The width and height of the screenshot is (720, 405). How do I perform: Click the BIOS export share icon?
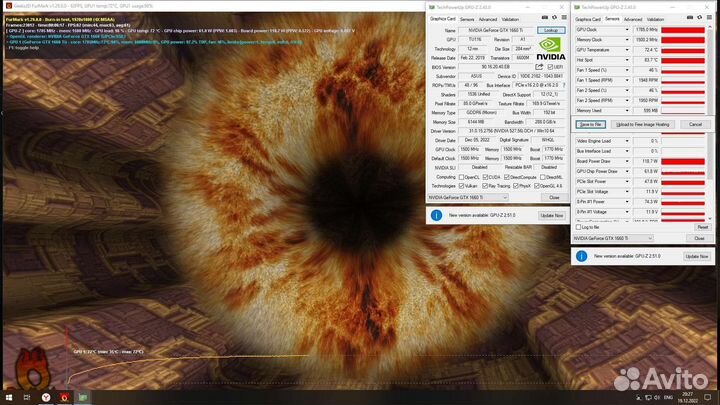tap(539, 67)
